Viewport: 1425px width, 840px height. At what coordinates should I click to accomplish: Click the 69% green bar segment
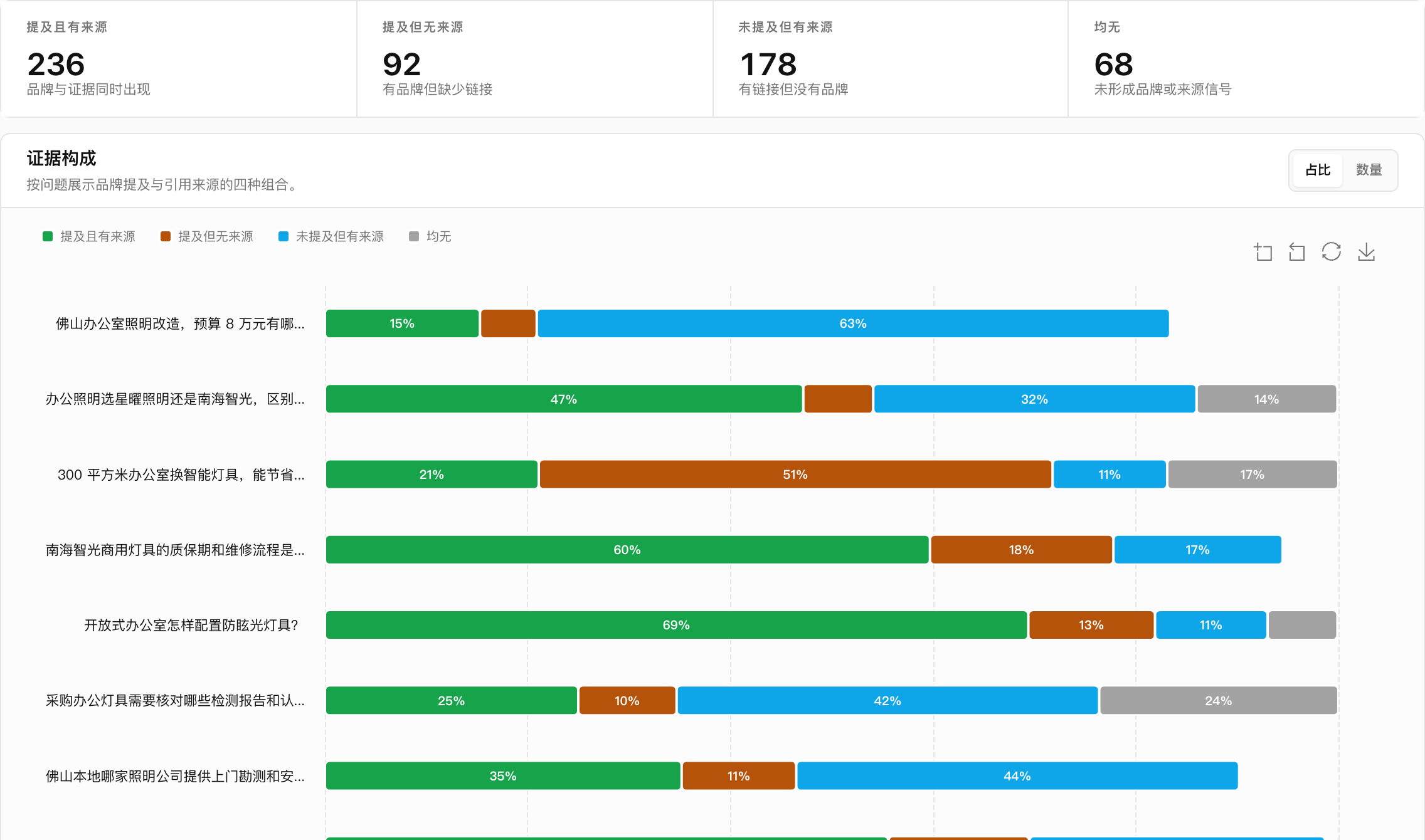coord(676,625)
